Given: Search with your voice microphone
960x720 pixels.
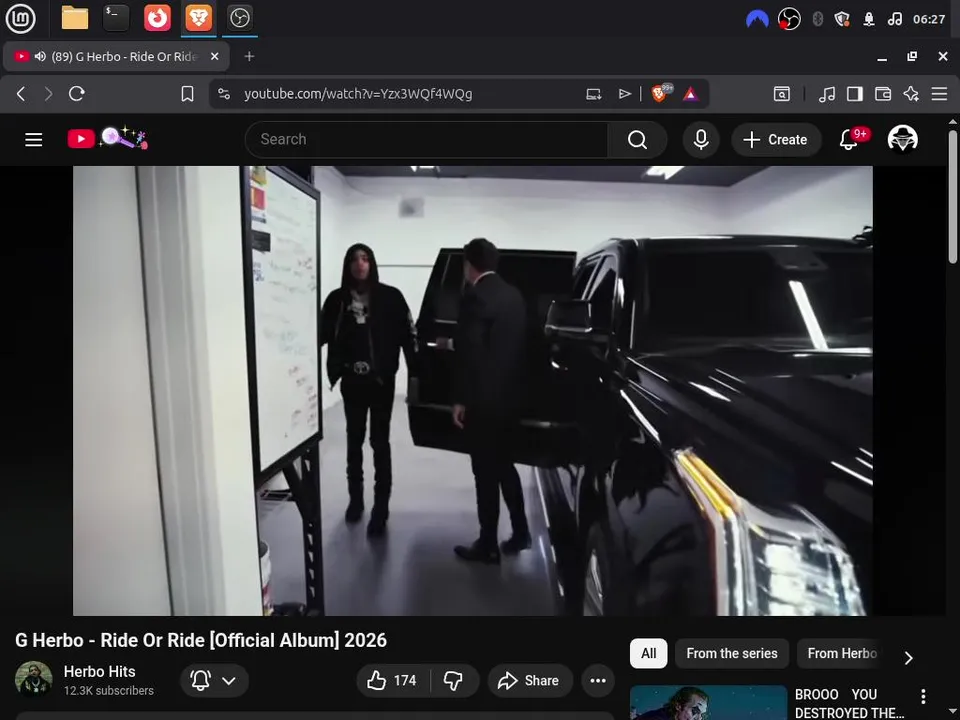Looking at the screenshot, I should point(701,140).
